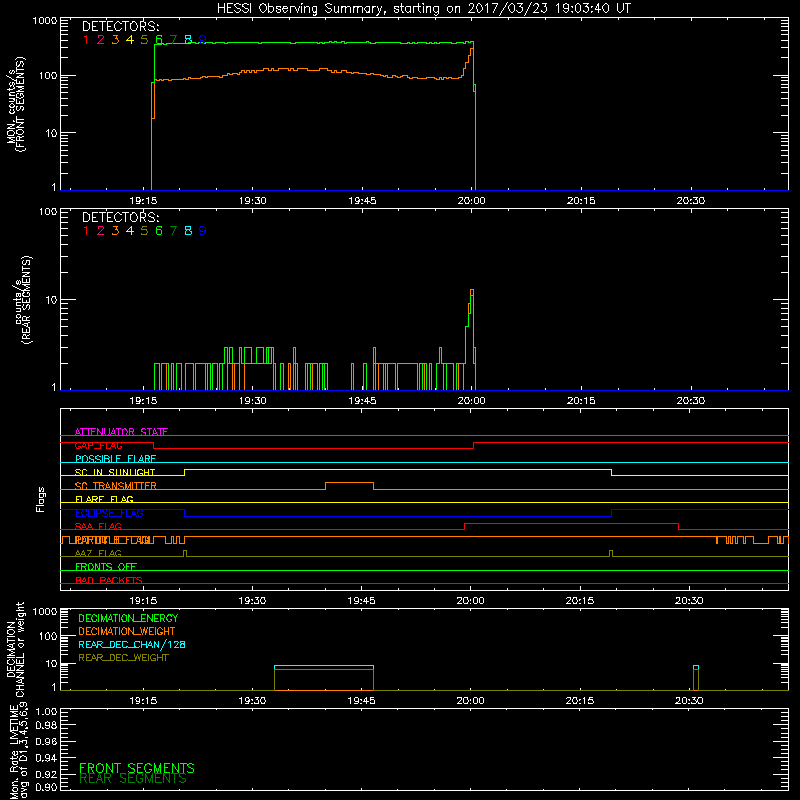Select detector 7 in the rear segments legend
800x800 pixels.
click(173, 231)
